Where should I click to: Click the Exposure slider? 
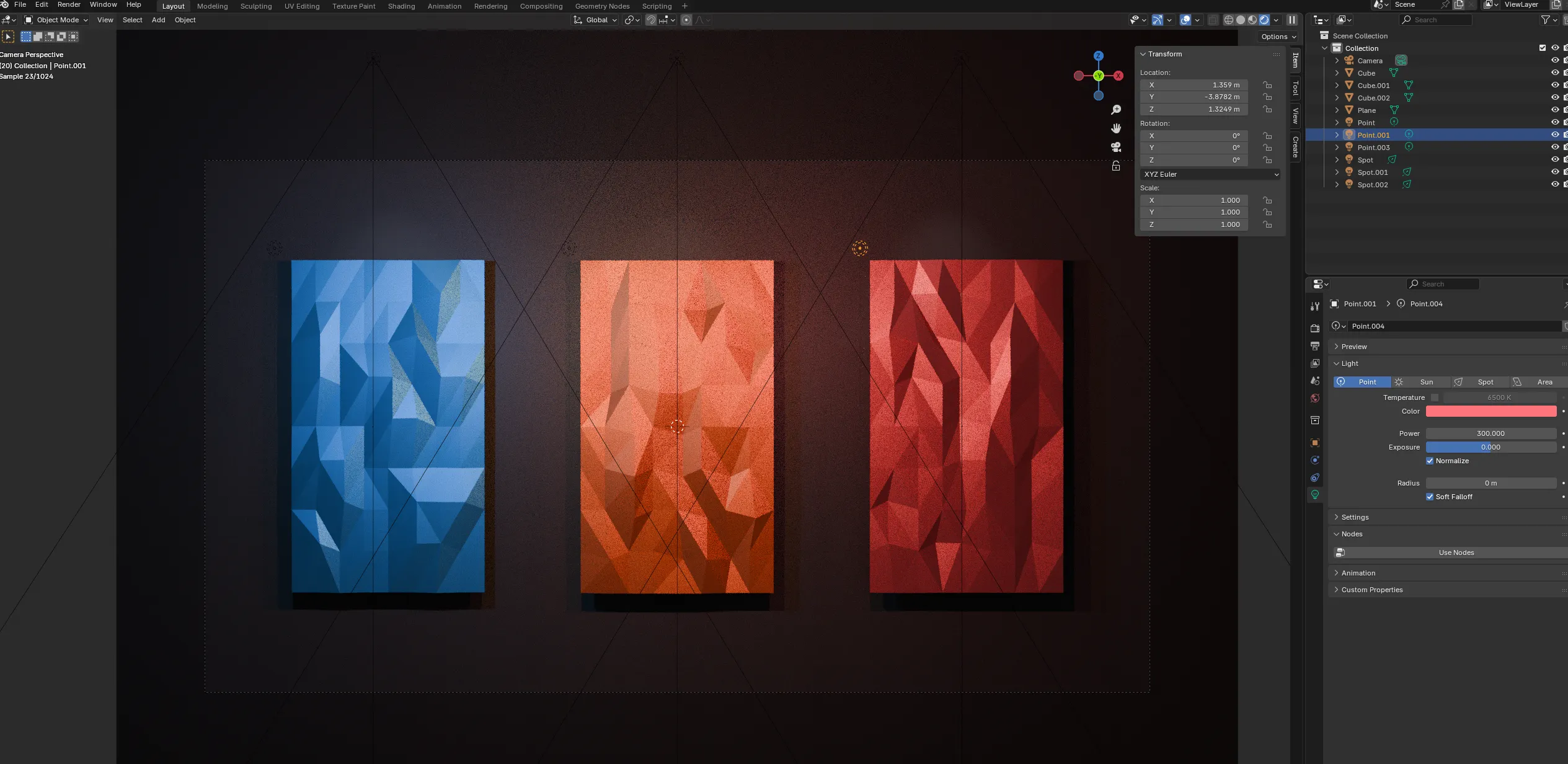pyautogui.click(x=1491, y=447)
